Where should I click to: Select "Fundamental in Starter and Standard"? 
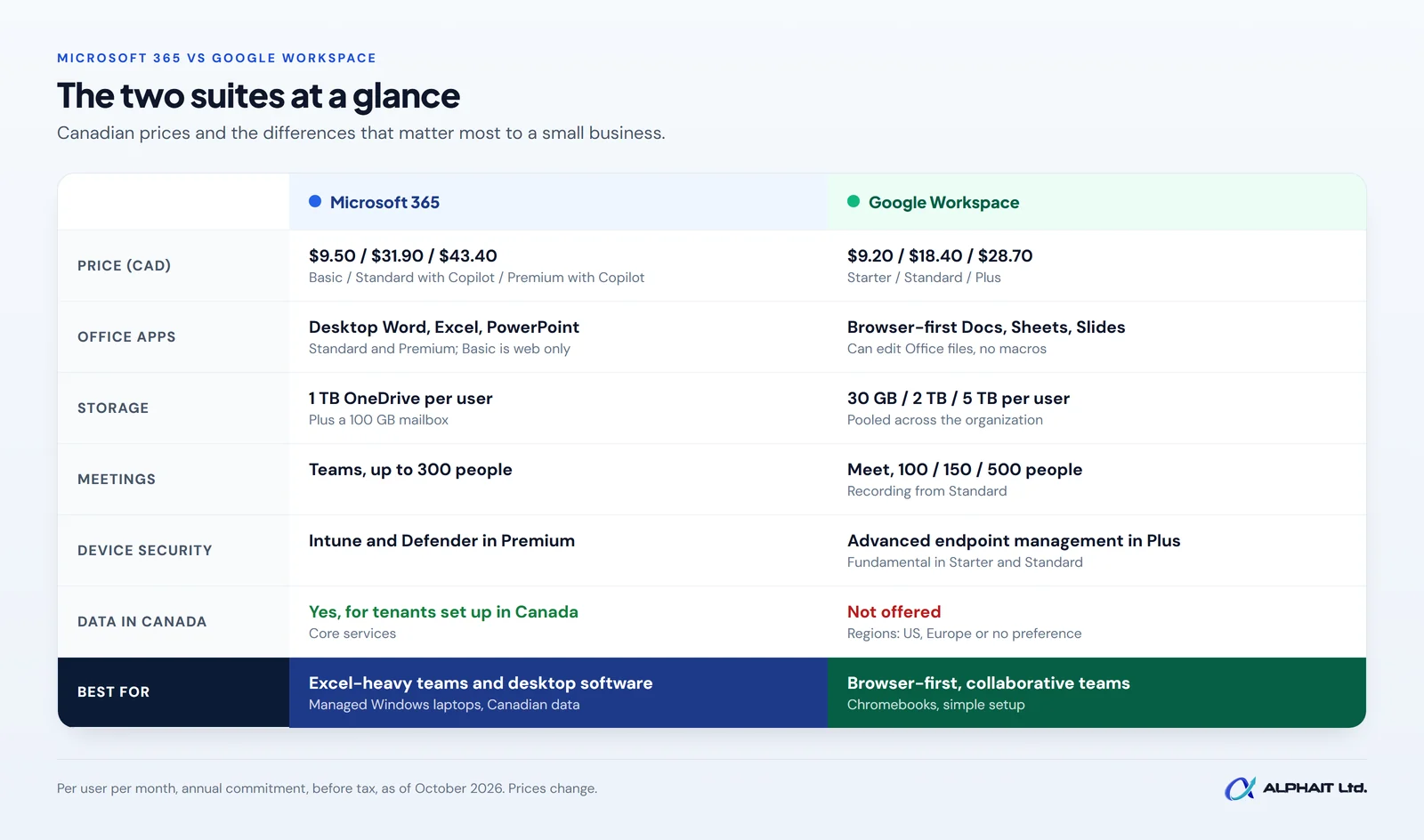click(965, 562)
